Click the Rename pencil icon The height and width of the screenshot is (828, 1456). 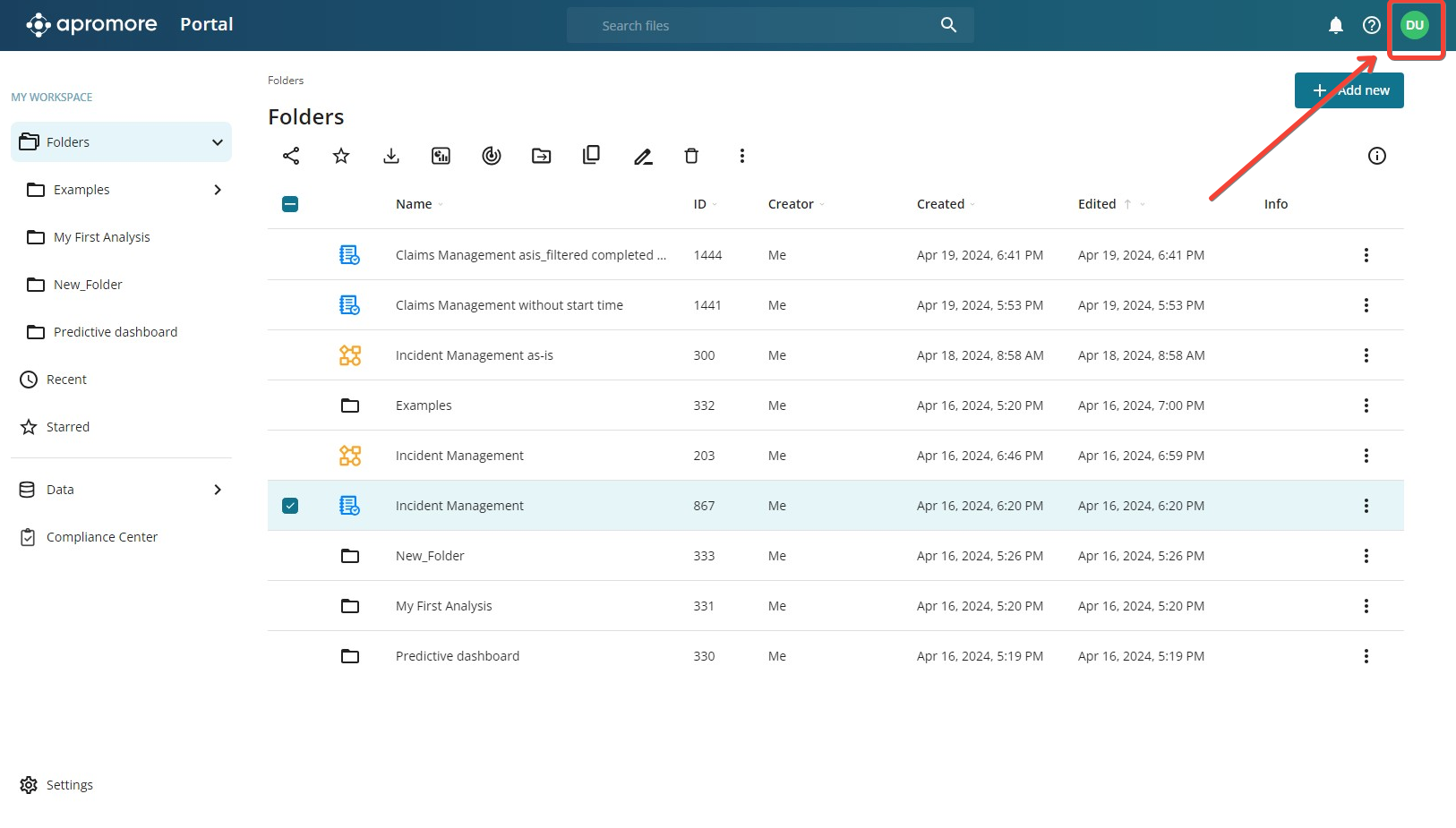643,157
